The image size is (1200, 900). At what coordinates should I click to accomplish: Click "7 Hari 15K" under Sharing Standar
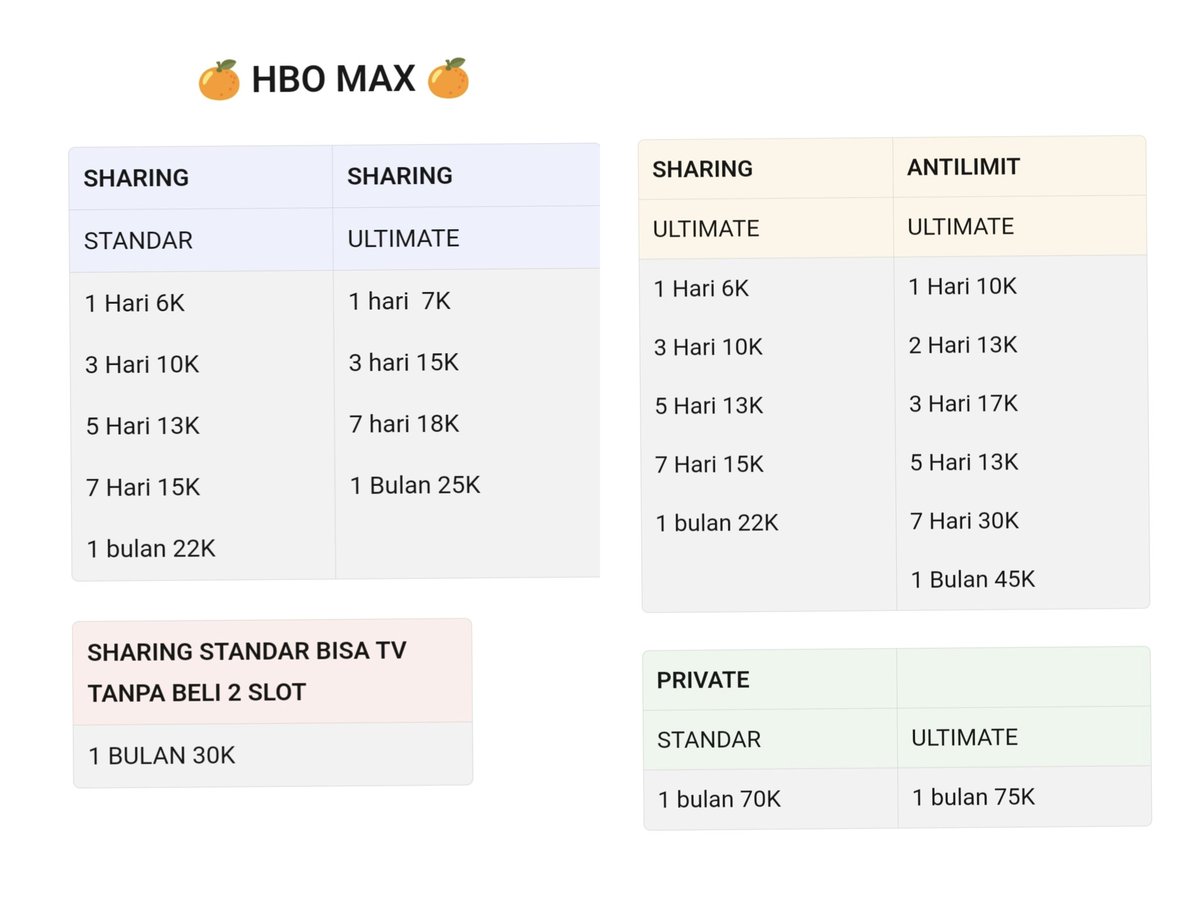[142, 487]
